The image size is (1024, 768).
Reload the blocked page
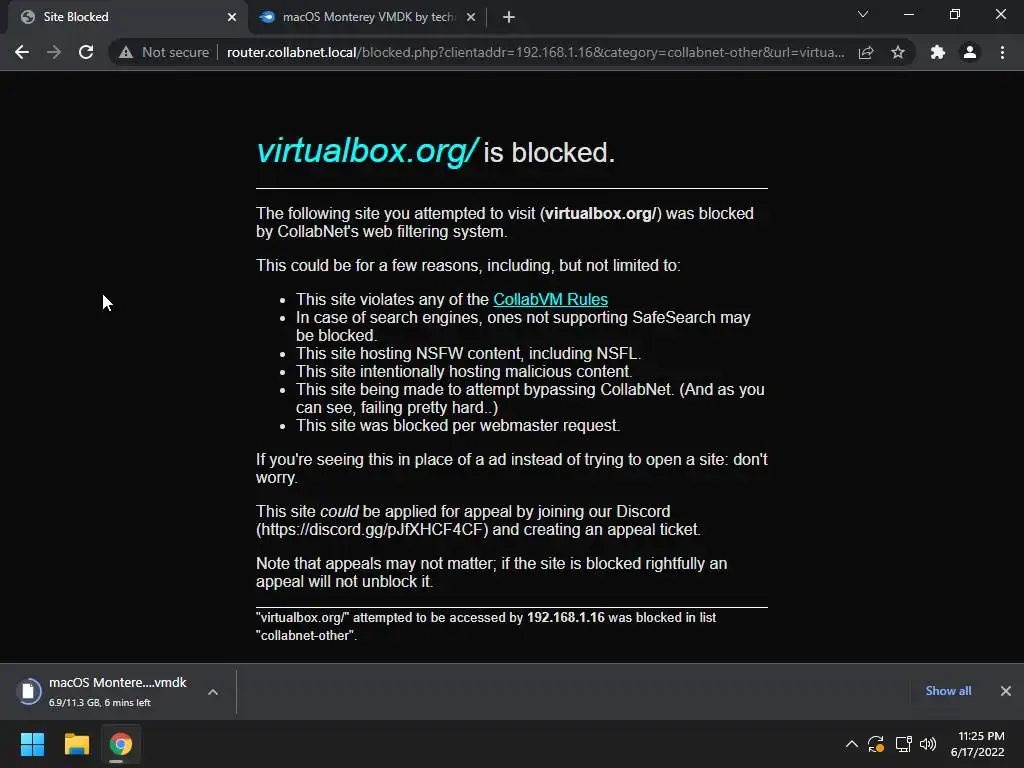click(x=86, y=52)
